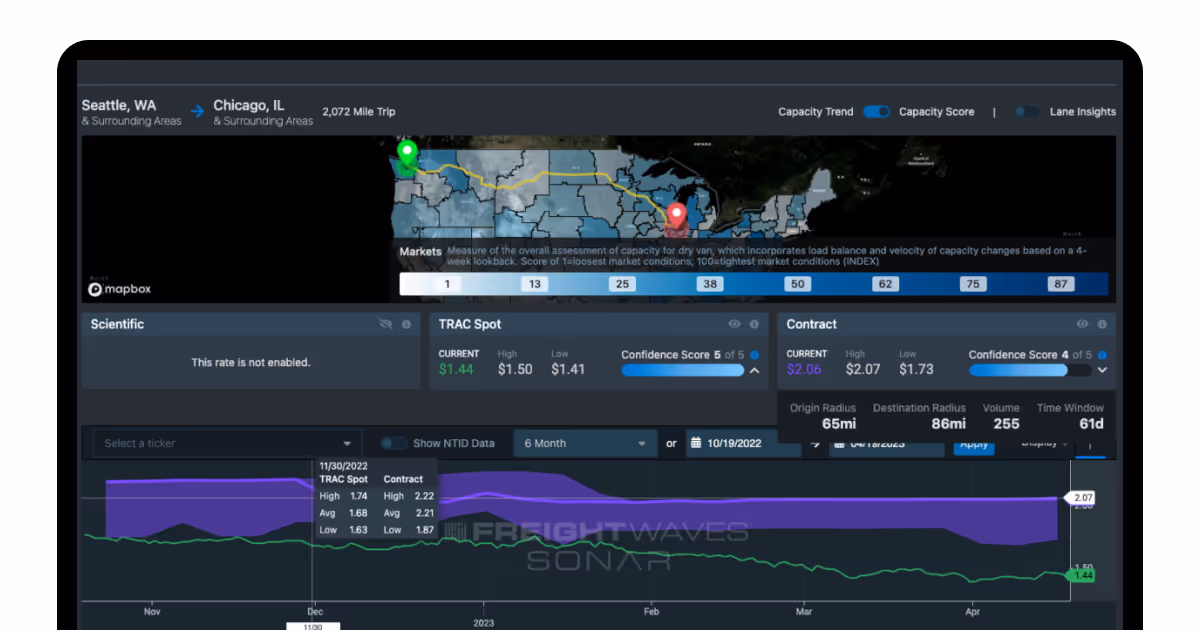Click the Nov label on chart axis
Screen dimensions: 1200x630
[152, 611]
